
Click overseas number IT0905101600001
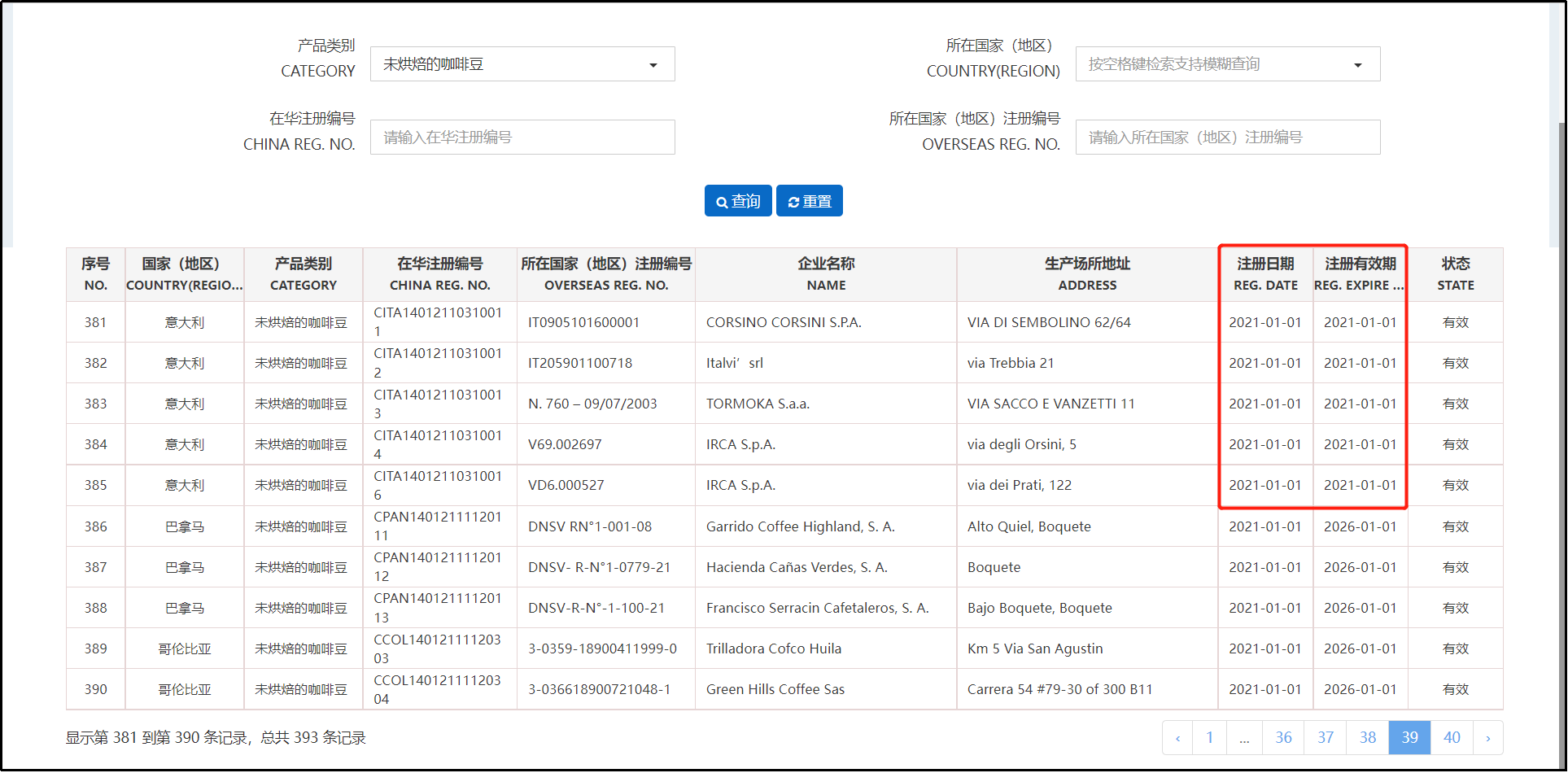[584, 322]
